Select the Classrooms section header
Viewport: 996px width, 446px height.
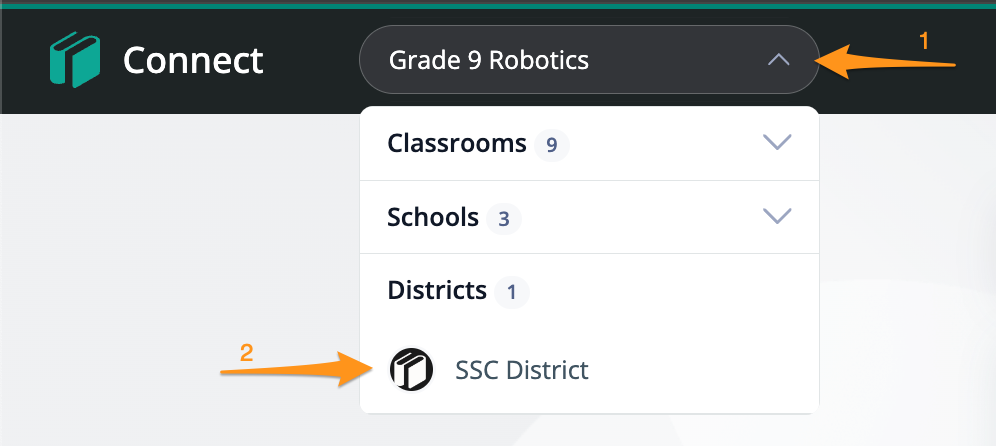(457, 144)
